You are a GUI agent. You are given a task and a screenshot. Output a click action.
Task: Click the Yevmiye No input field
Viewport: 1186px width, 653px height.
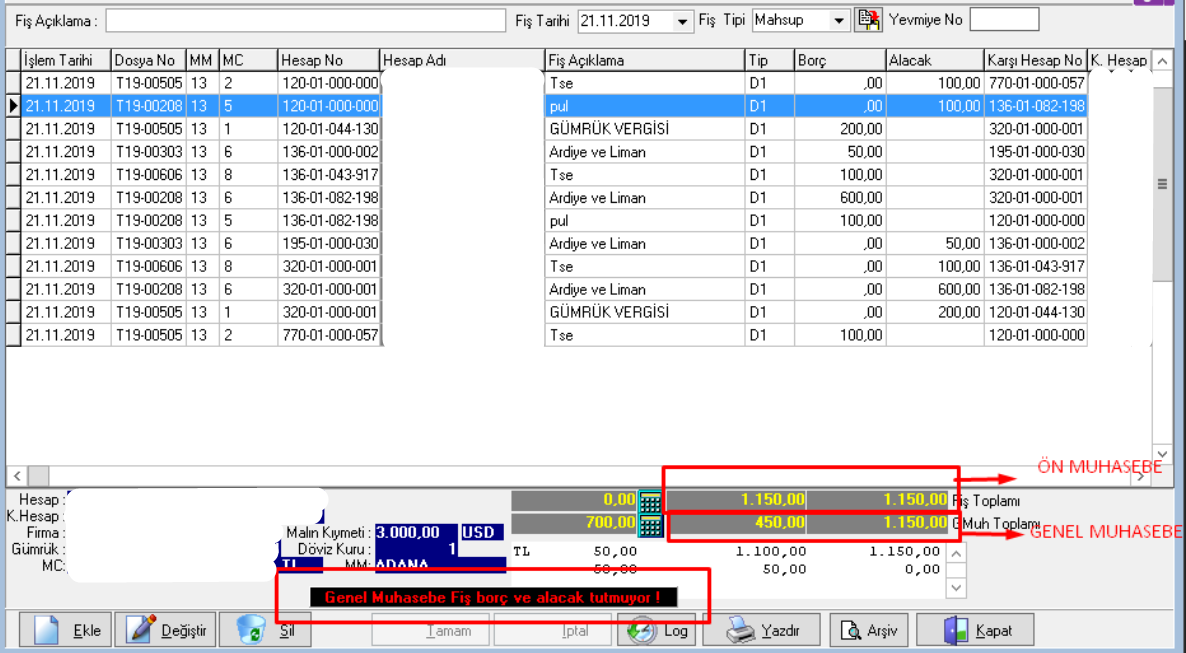coord(1004,20)
